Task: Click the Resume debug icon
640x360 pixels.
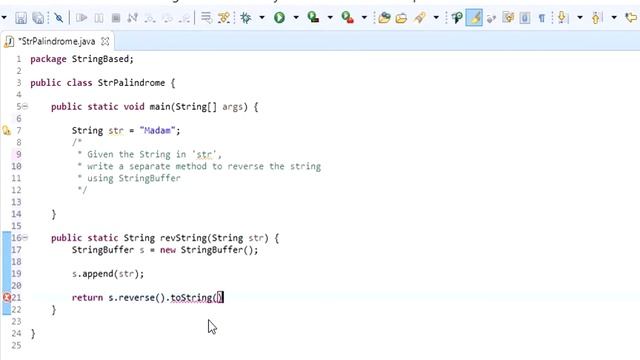Action: pos(82,18)
